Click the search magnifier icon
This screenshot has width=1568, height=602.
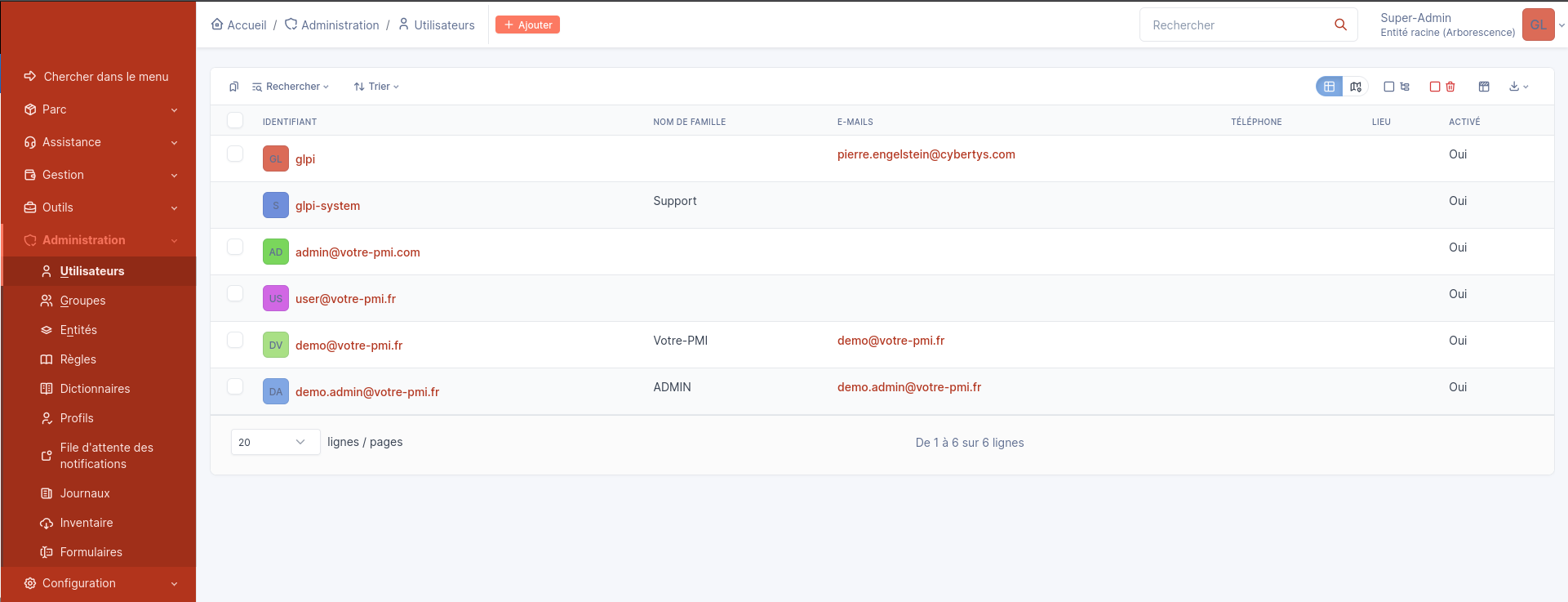click(x=1340, y=25)
